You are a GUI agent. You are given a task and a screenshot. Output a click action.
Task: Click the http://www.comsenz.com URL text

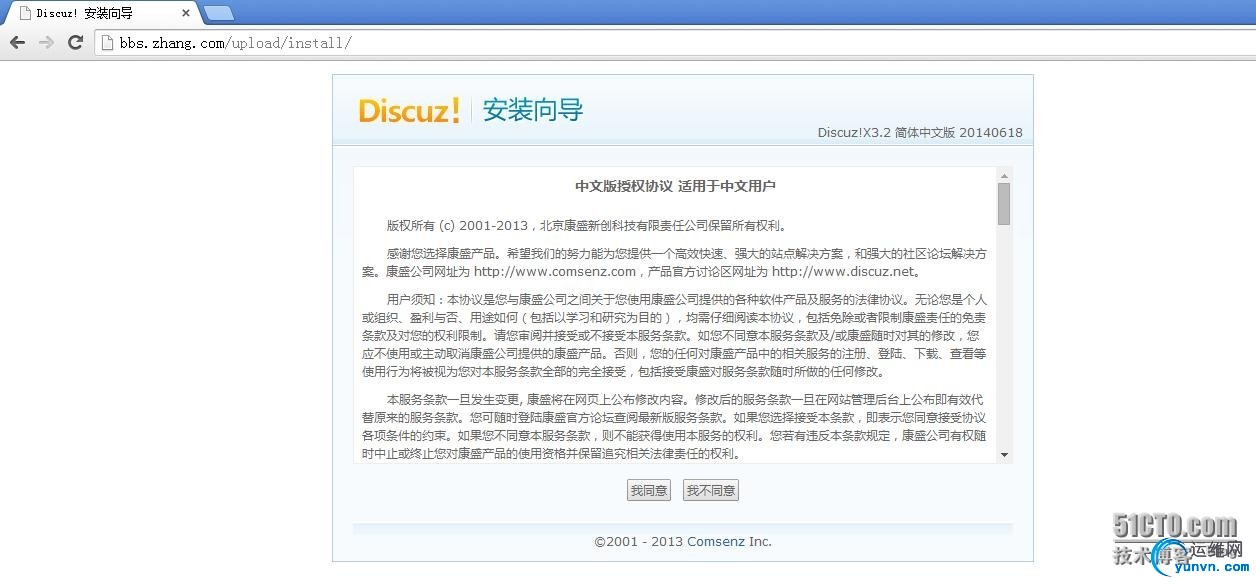pos(555,271)
